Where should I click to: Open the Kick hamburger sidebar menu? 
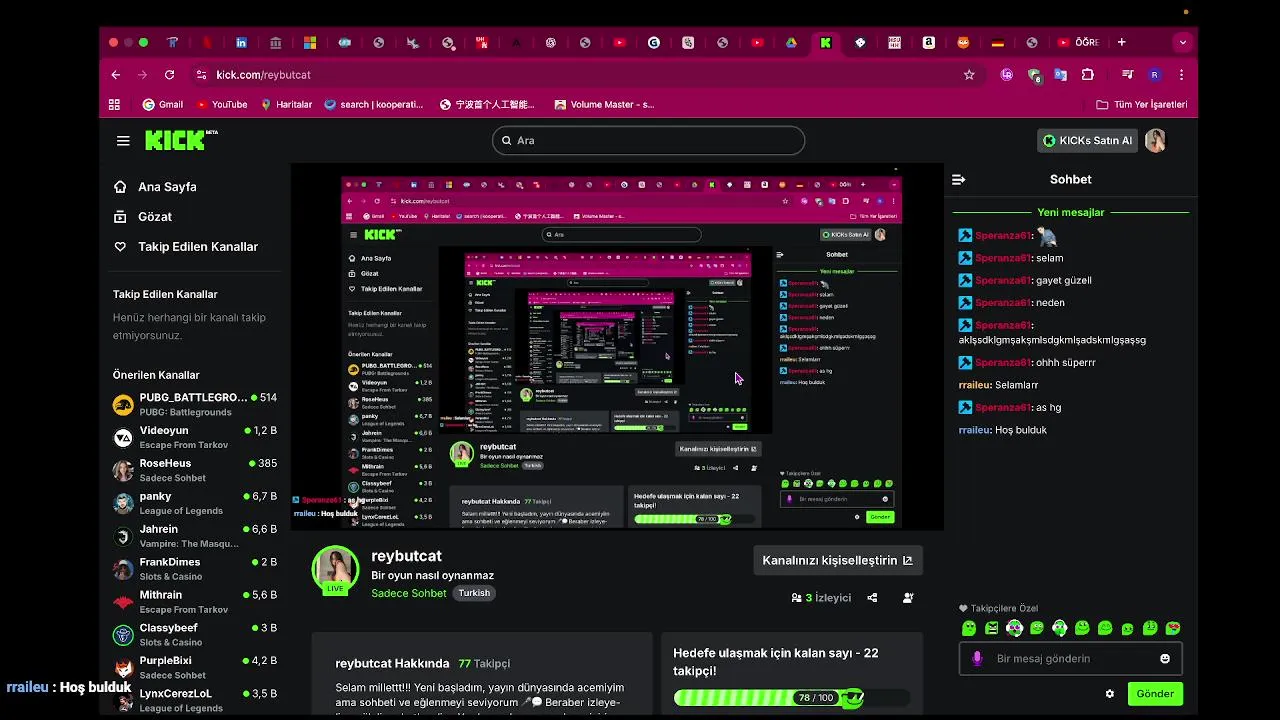pos(123,141)
